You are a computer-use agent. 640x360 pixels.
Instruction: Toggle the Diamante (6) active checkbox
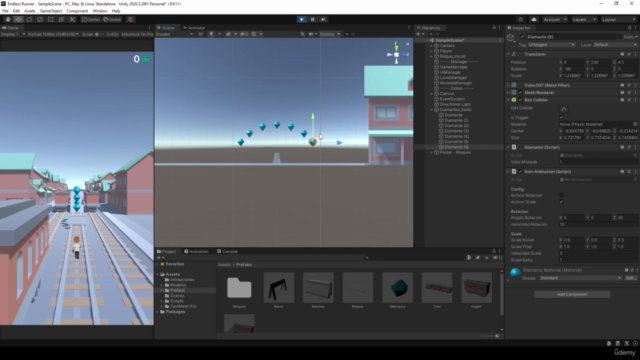[522, 37]
